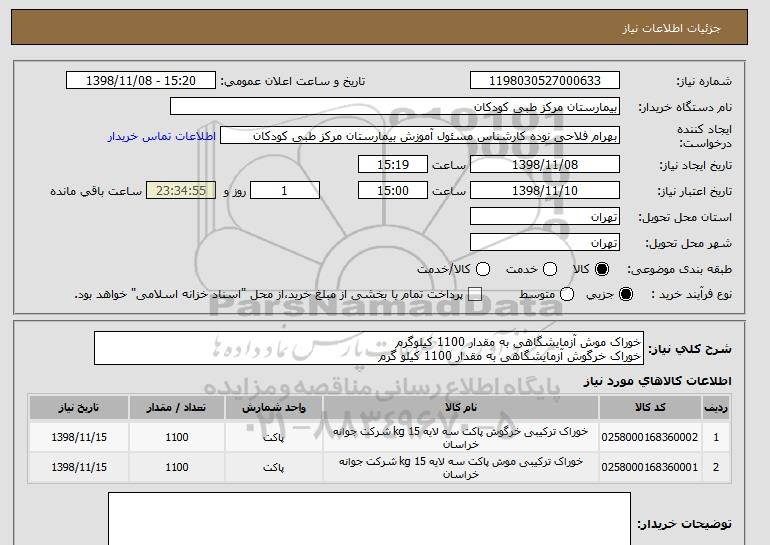Click row number 1 cell

[716, 437]
